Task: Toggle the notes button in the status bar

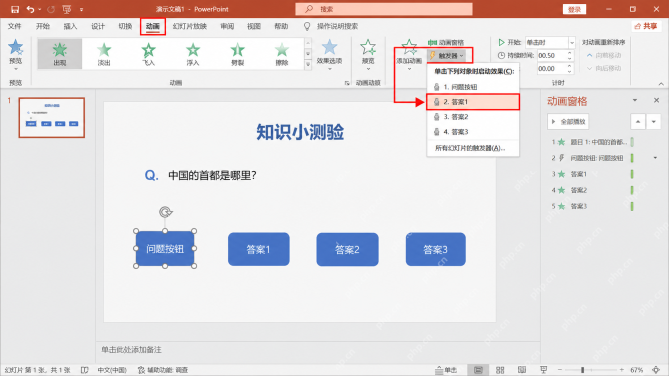Action: [447, 370]
